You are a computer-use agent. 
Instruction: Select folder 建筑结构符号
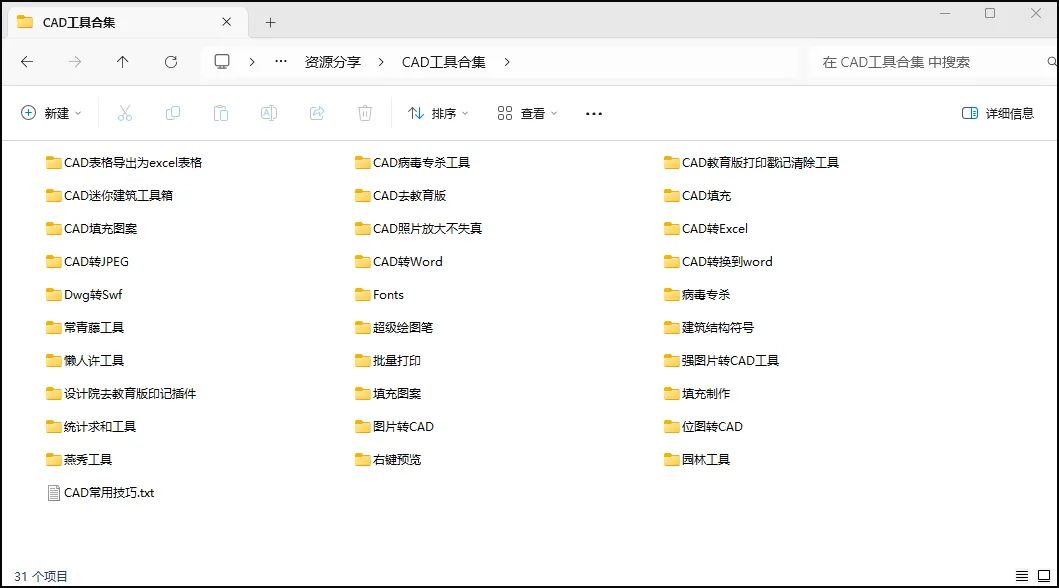(x=709, y=328)
